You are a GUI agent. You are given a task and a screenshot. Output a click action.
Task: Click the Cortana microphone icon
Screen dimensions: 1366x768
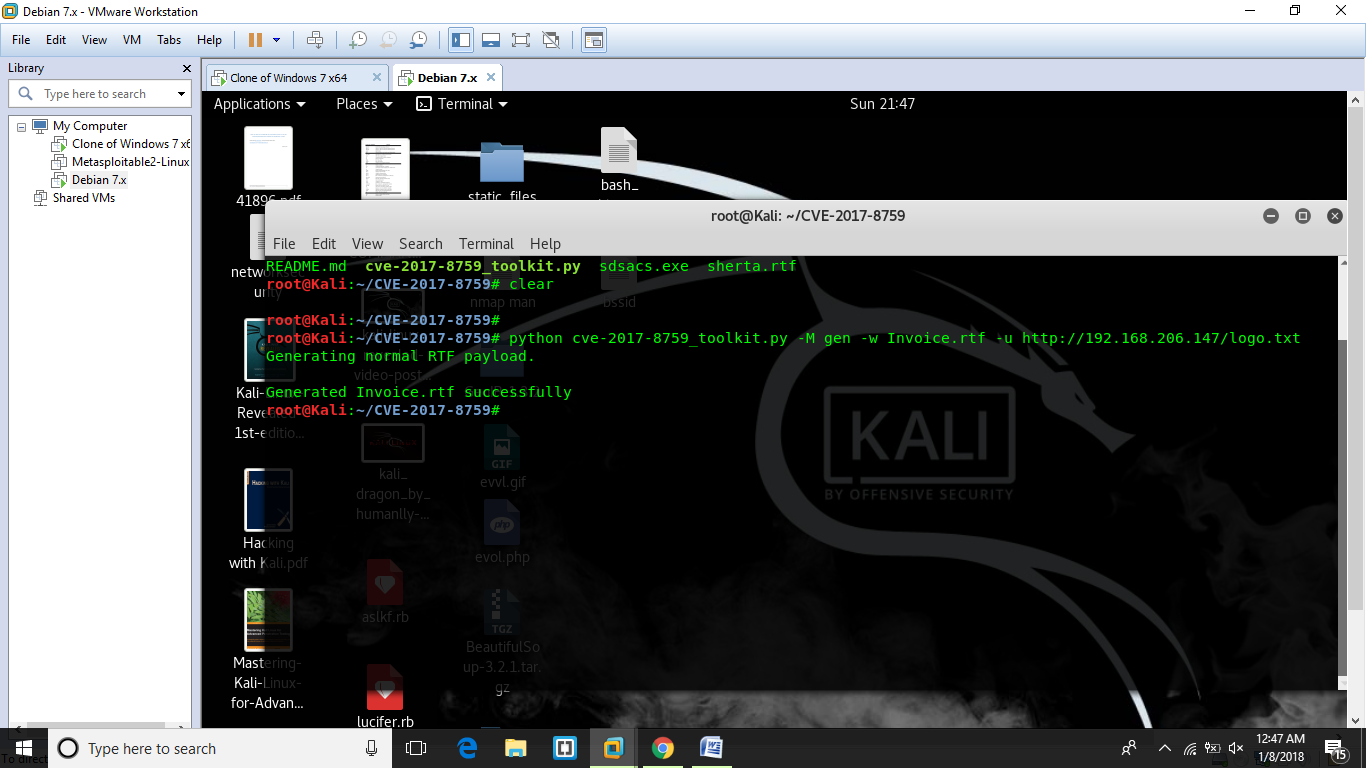coord(372,748)
